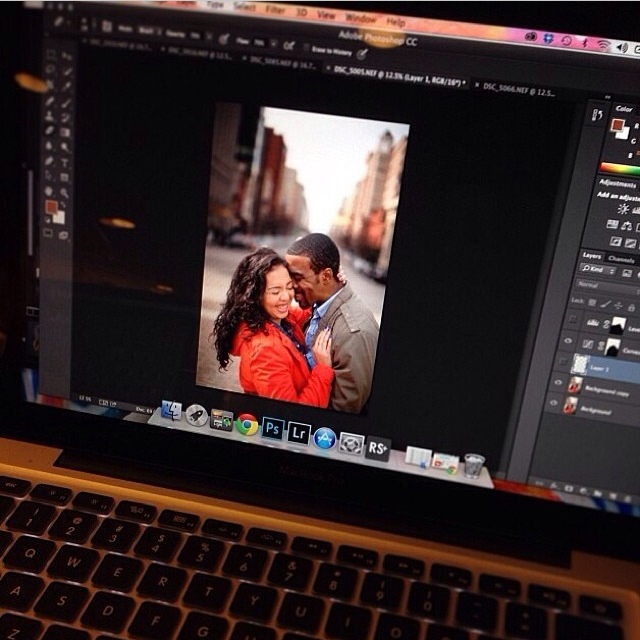Open Lightroom from the Dock
Viewport: 640px width, 640px height.
pos(299,433)
